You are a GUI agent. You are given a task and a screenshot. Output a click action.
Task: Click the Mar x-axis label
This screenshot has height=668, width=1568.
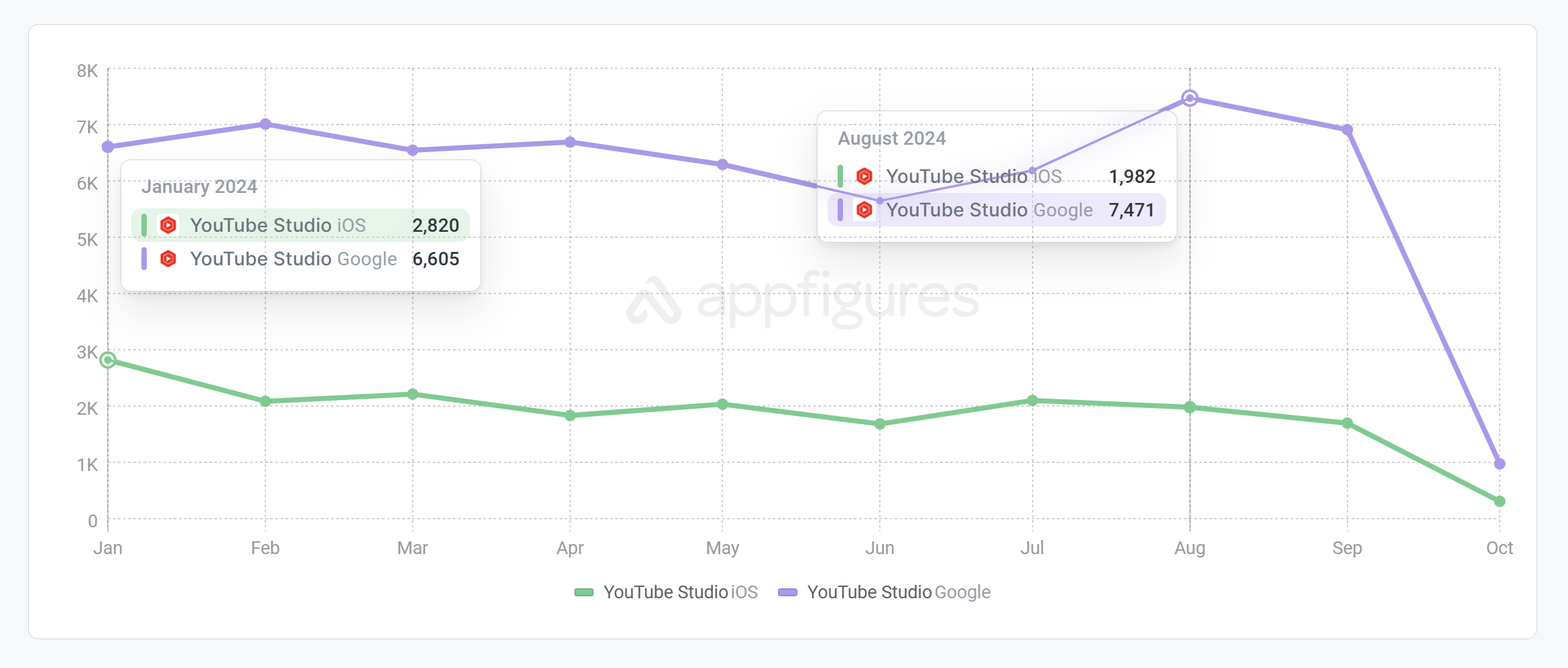pos(413,548)
